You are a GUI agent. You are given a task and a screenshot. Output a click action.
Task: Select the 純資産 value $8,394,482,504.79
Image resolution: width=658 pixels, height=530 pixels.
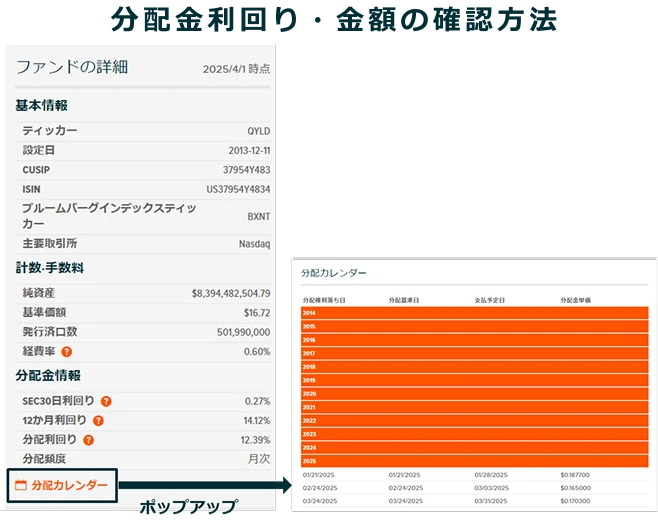pos(231,293)
